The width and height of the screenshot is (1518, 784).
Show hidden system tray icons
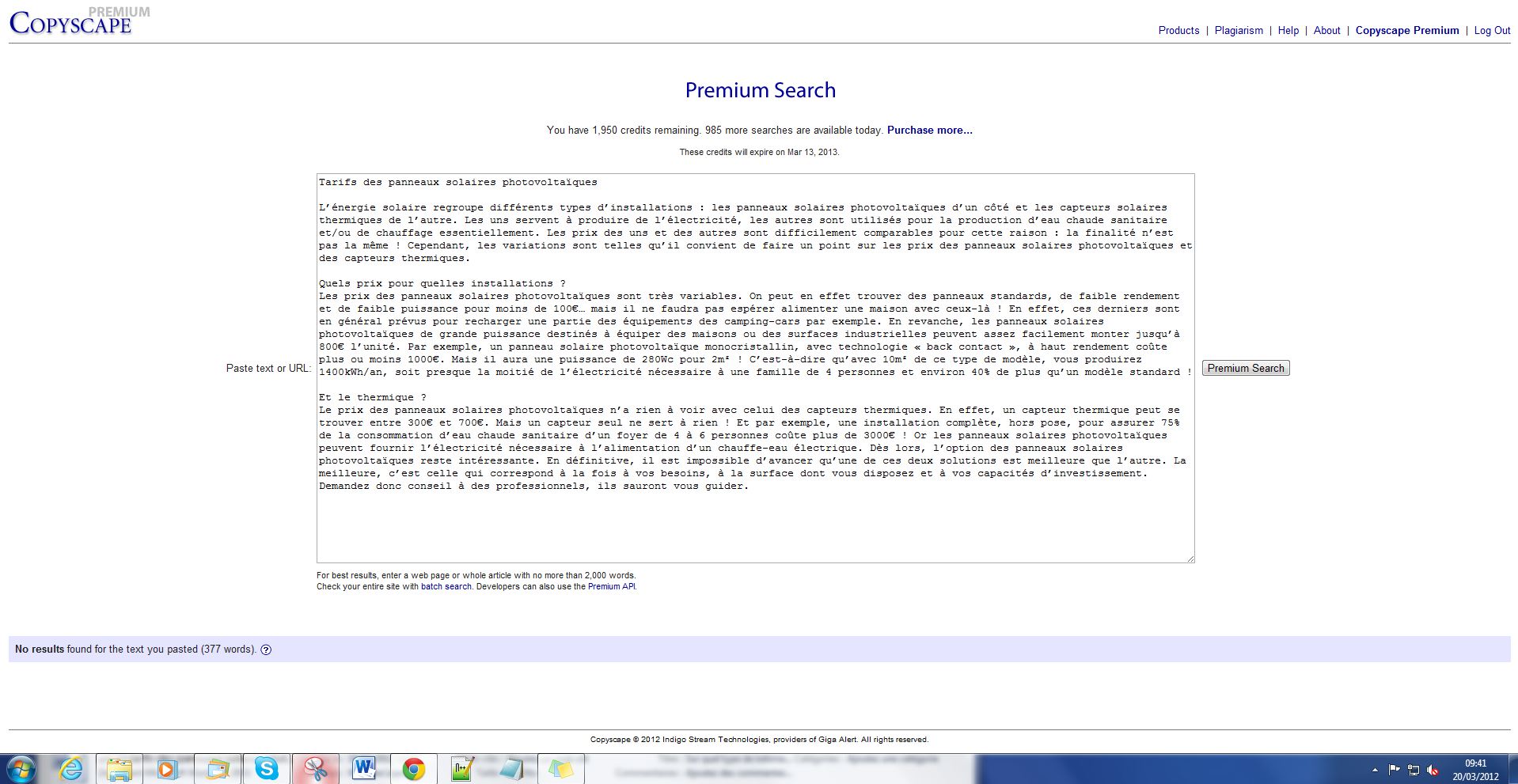pos(1375,770)
